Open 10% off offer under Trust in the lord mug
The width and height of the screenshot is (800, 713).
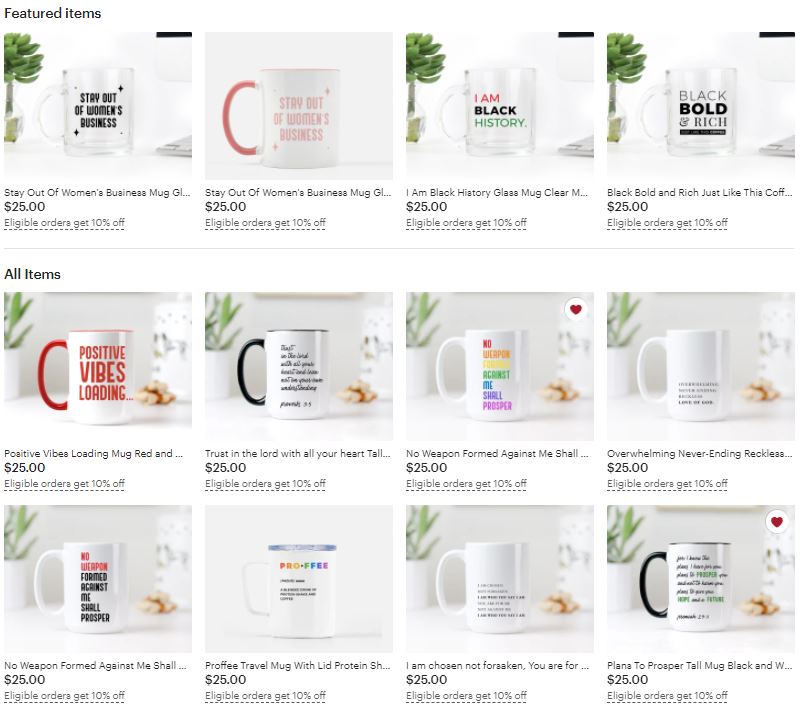coord(265,483)
